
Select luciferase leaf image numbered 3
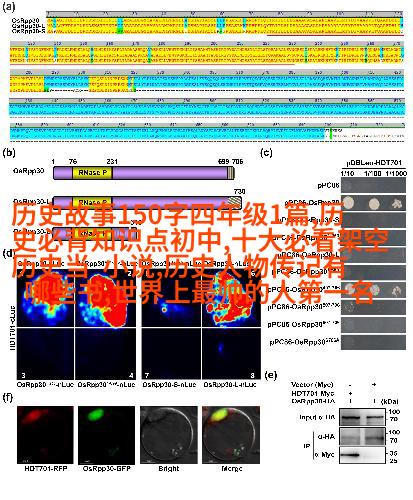[x=45, y=354]
